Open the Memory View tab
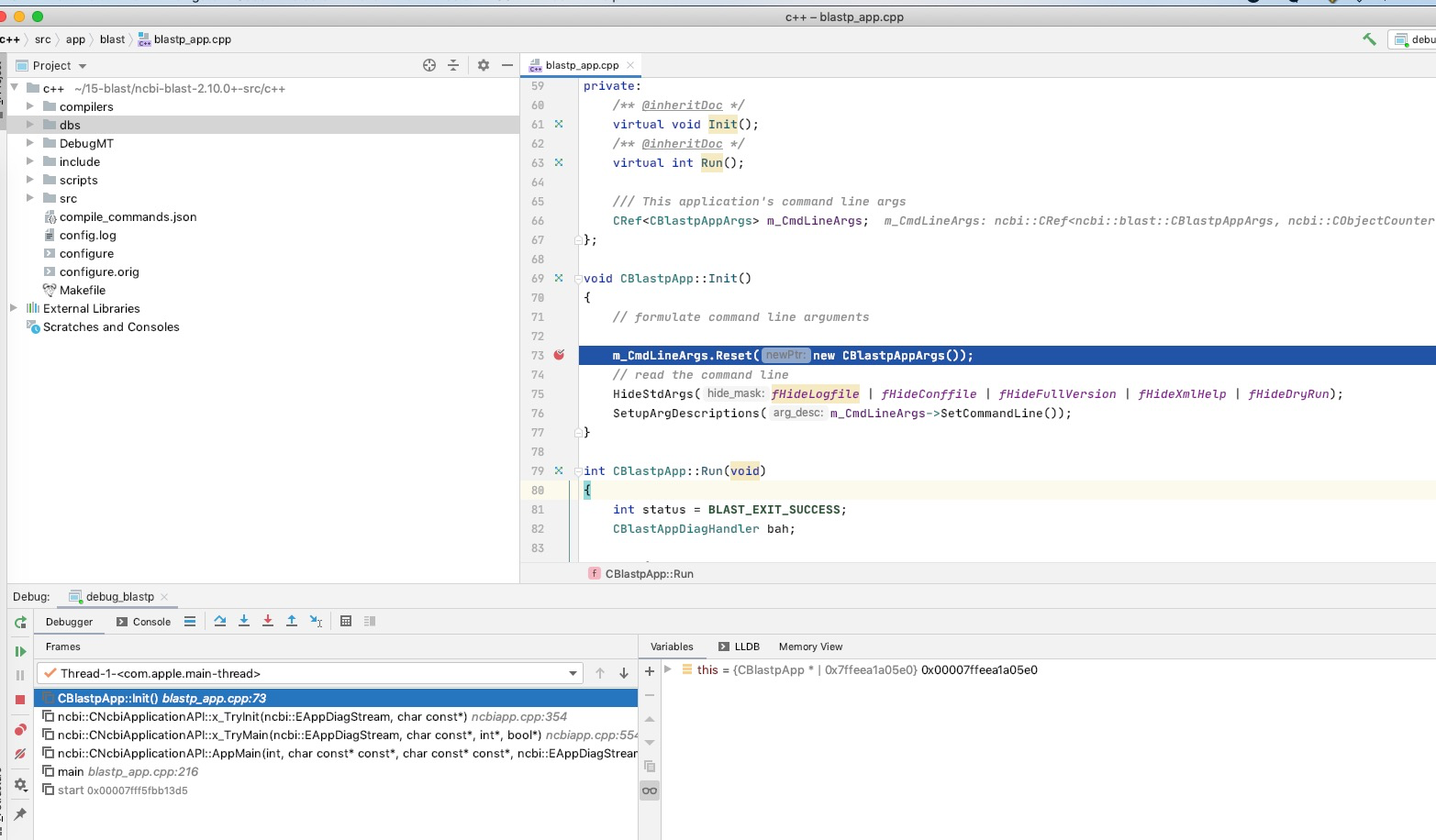 810,647
